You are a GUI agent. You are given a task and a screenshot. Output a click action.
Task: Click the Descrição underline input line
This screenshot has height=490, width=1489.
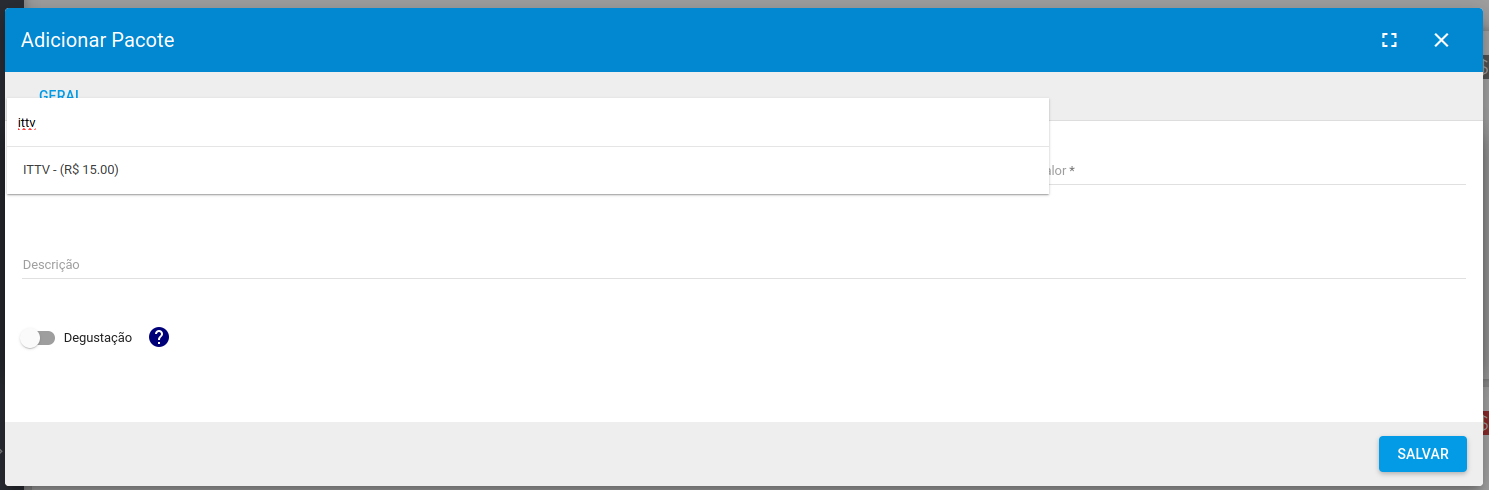click(x=744, y=278)
